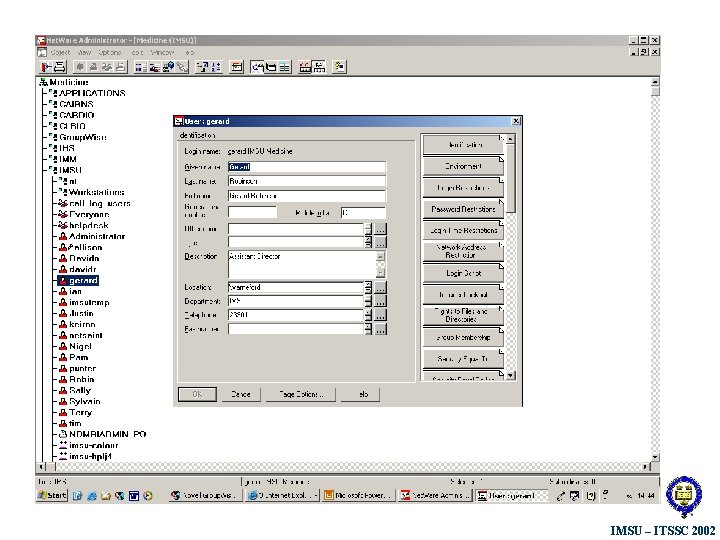720x540 pixels.
Task: Click the Cancel button in dialog
Action: (x=241, y=394)
